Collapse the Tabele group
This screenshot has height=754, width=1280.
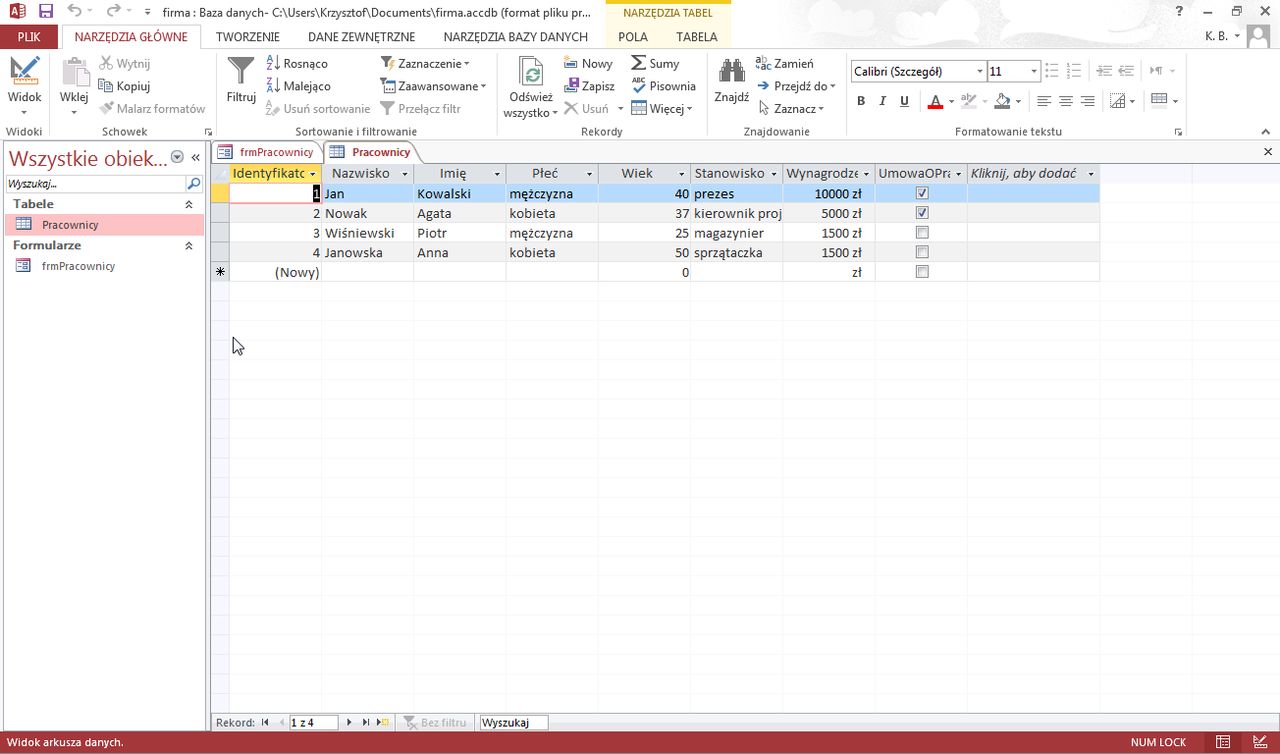pos(189,204)
